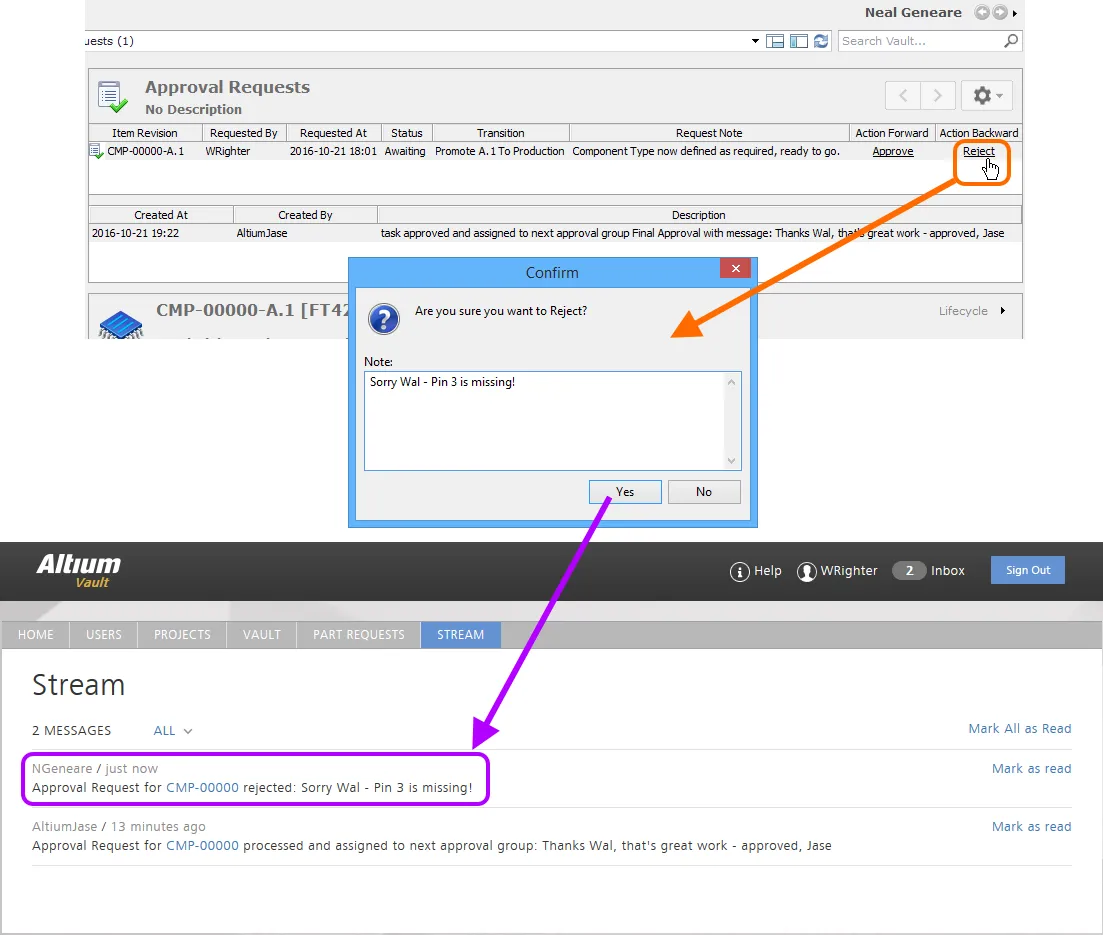Open CMP-00000 link in processed message
The width and height of the screenshot is (1103, 935).
pyautogui.click(x=203, y=845)
